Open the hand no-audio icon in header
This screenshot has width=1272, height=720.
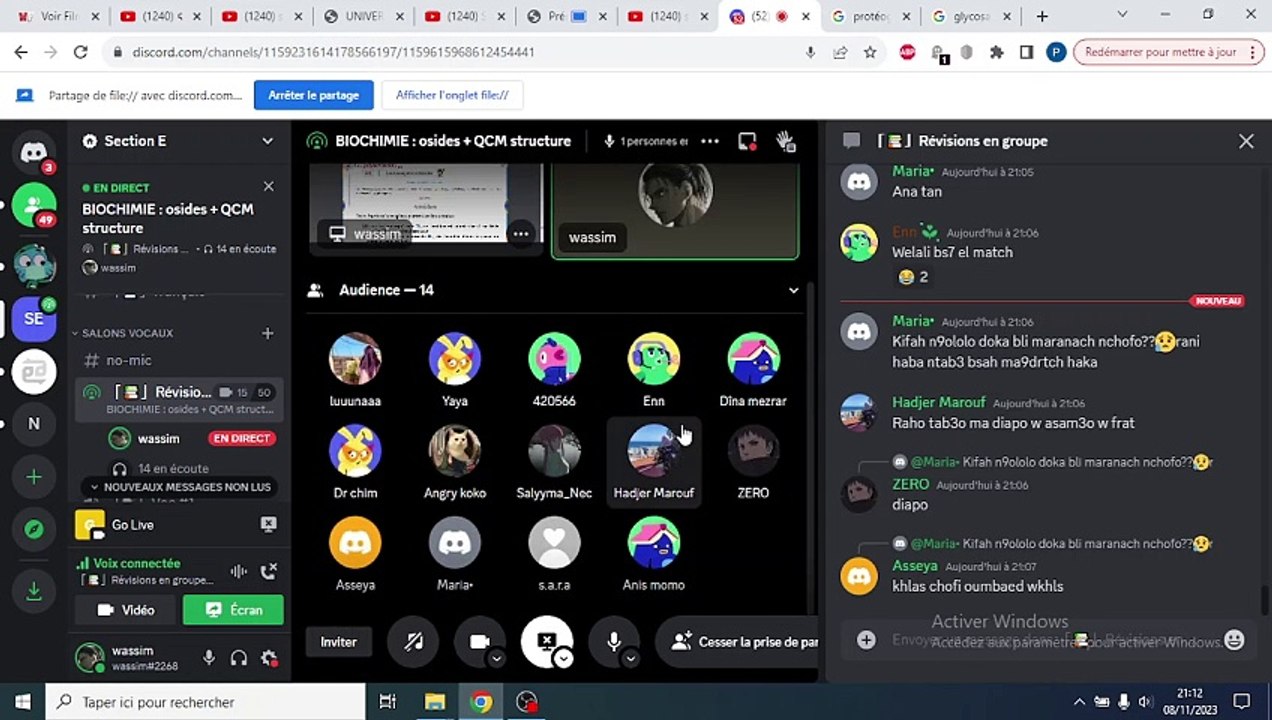point(786,141)
